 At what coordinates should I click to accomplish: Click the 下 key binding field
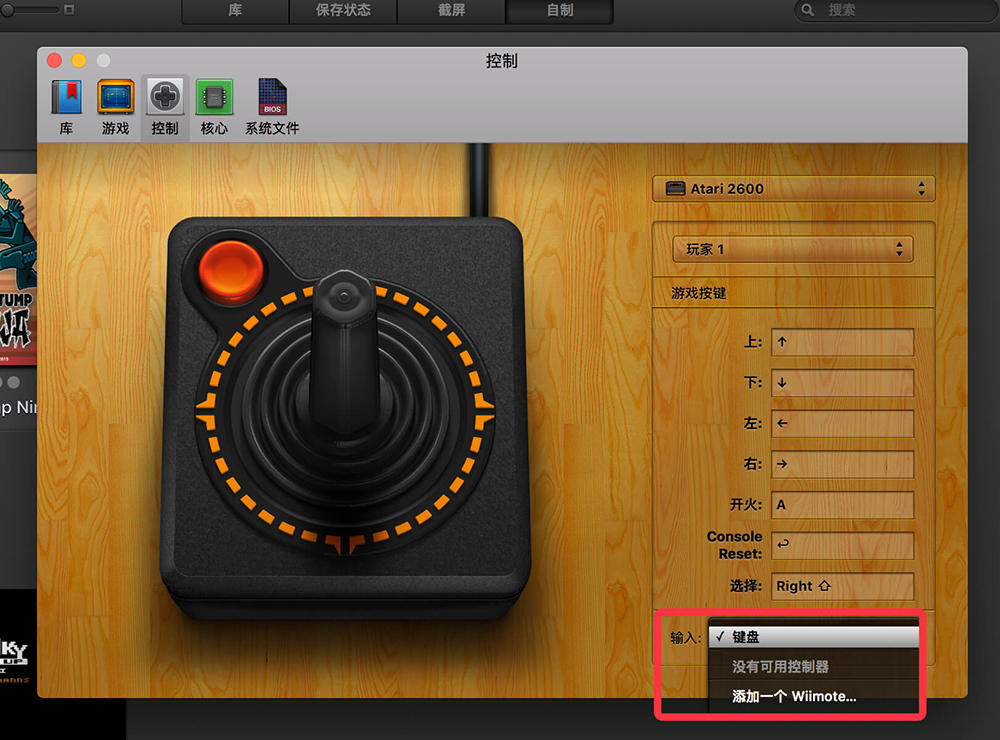tap(842, 383)
